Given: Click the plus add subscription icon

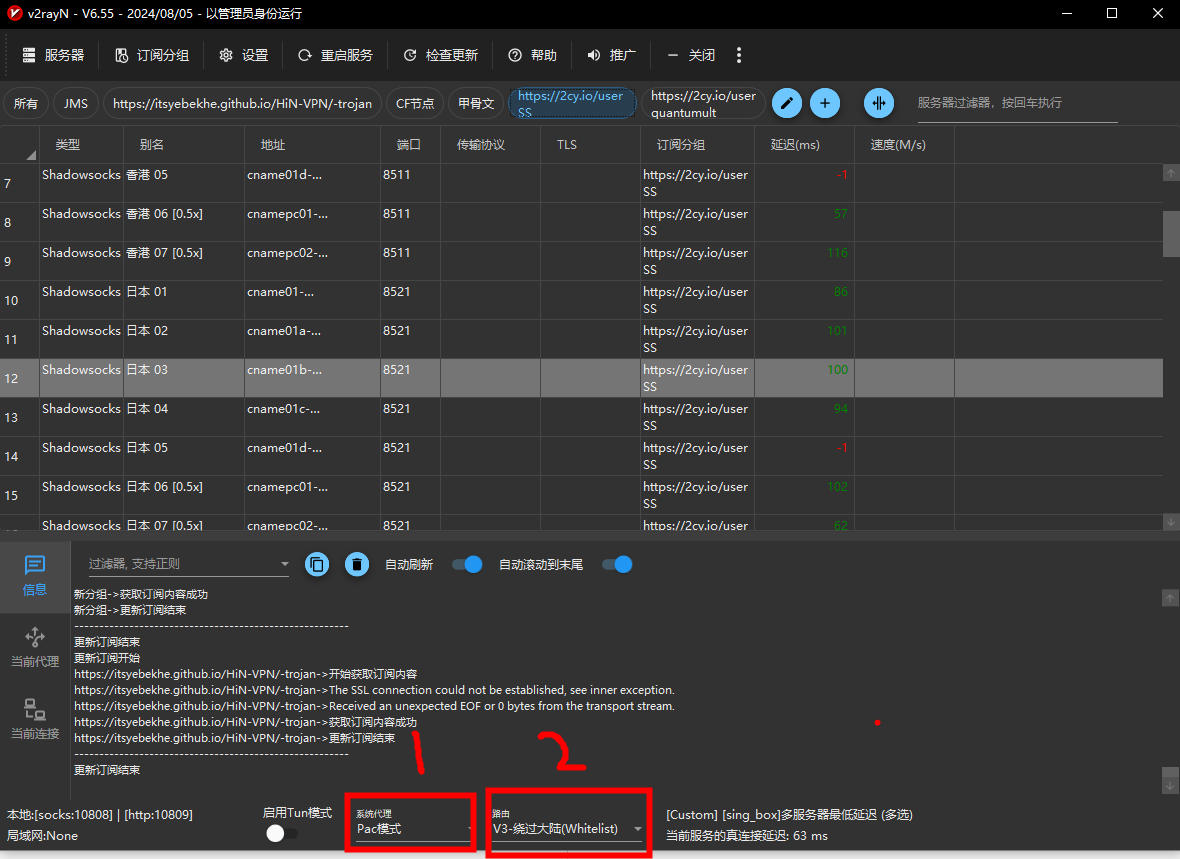Looking at the screenshot, I should coord(824,103).
